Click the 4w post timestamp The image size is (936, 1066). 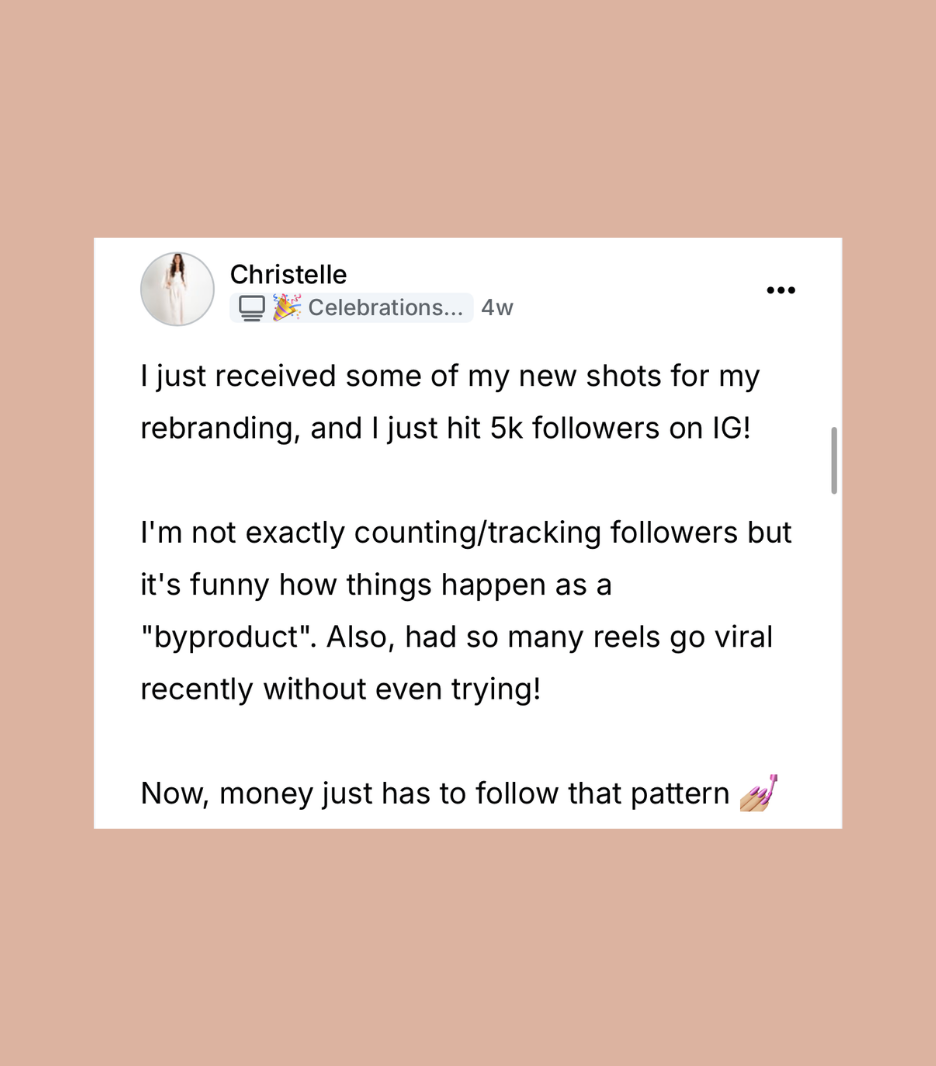(x=497, y=308)
